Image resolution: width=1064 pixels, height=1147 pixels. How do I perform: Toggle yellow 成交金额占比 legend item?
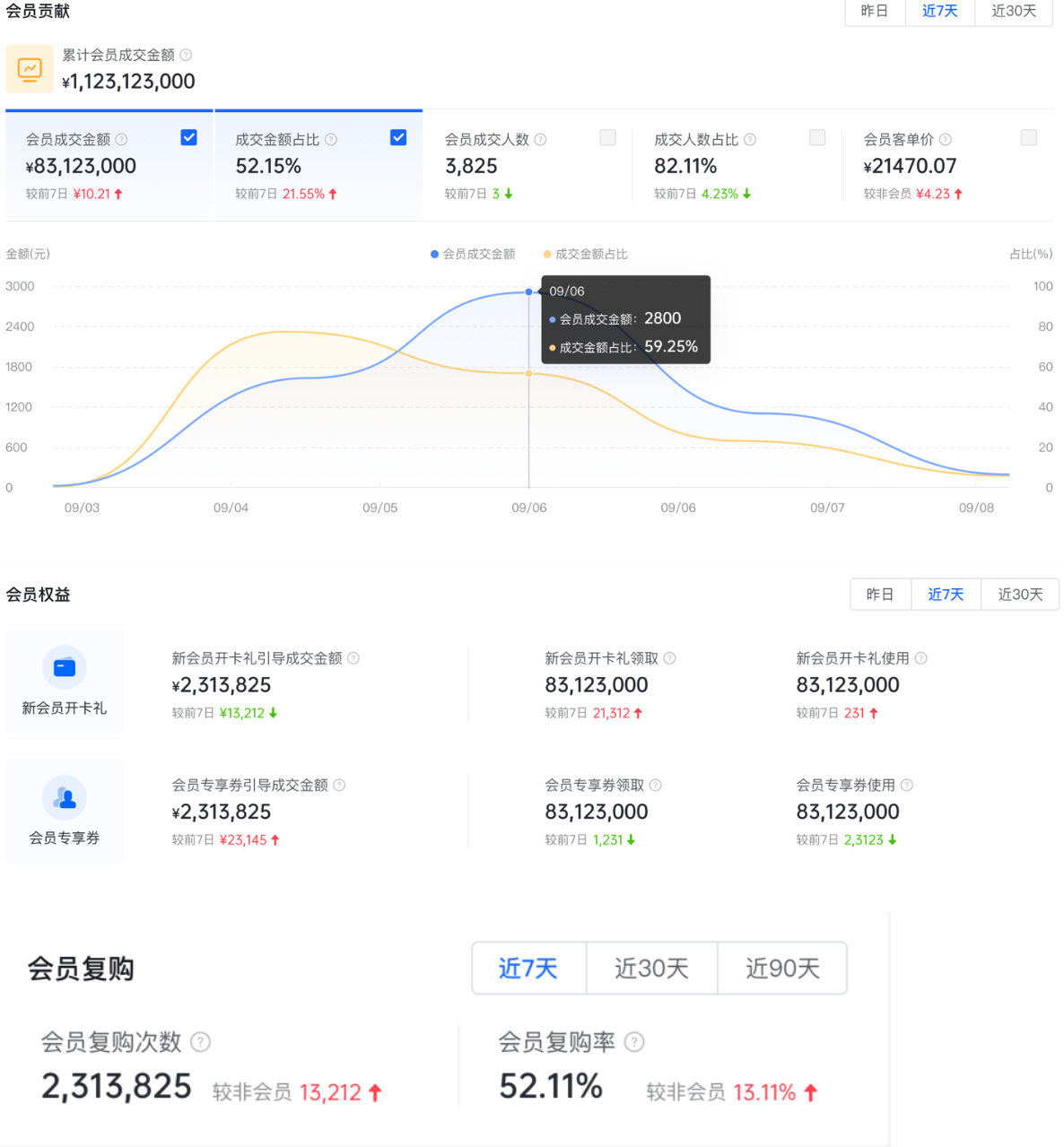(586, 255)
